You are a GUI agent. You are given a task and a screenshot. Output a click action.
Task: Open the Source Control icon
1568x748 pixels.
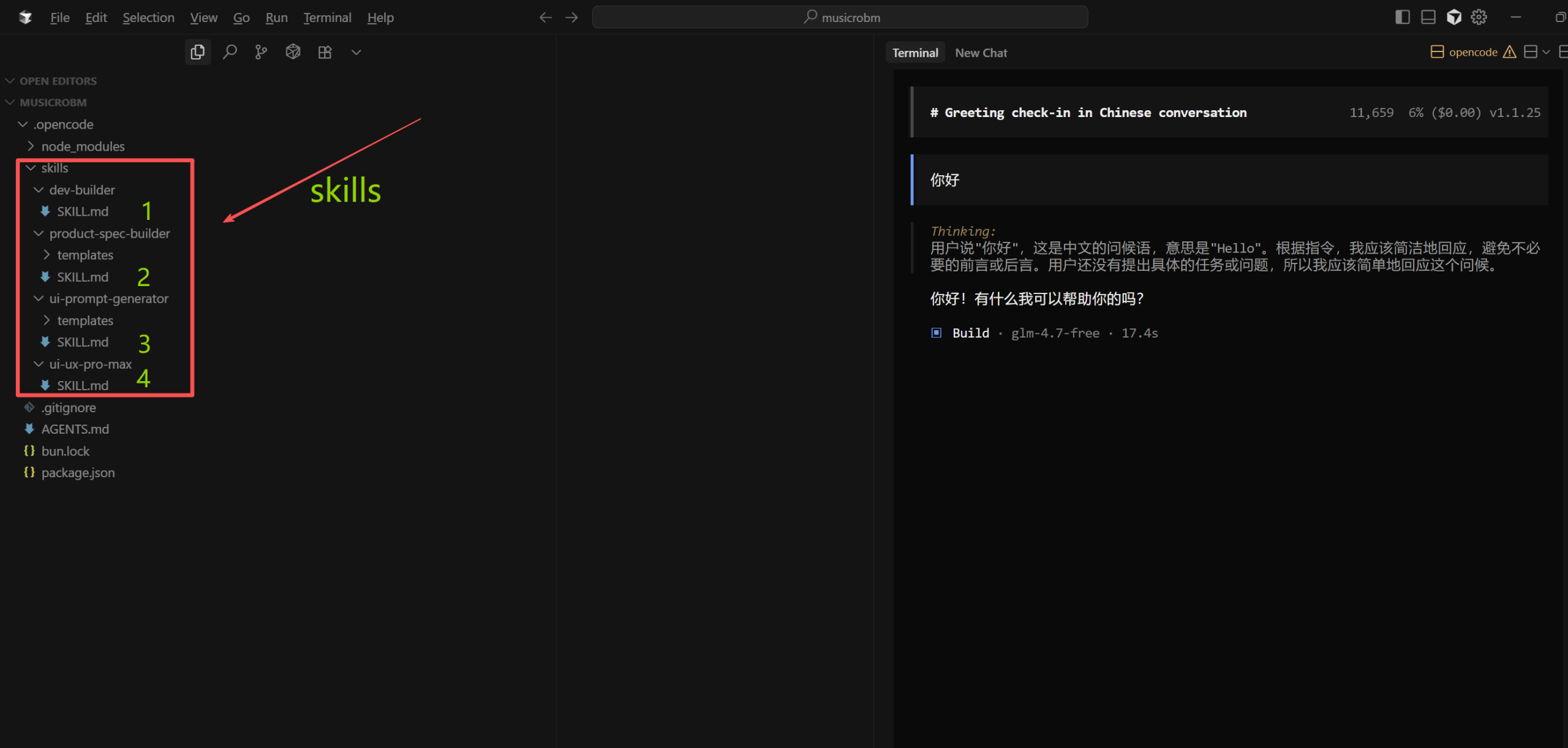(x=261, y=51)
